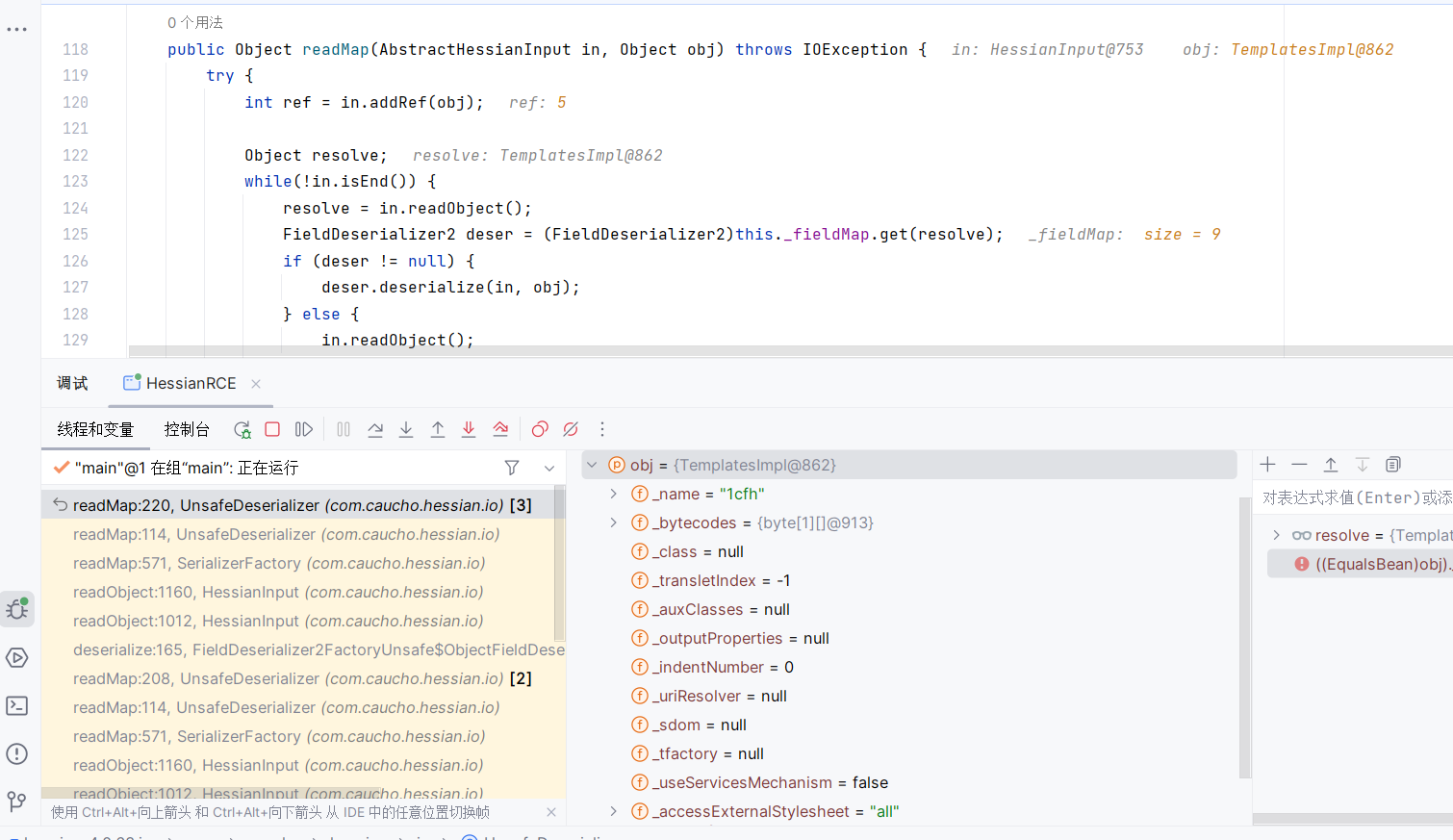Expand the _bytecodes field node
The height and width of the screenshot is (840, 1453).
(614, 522)
